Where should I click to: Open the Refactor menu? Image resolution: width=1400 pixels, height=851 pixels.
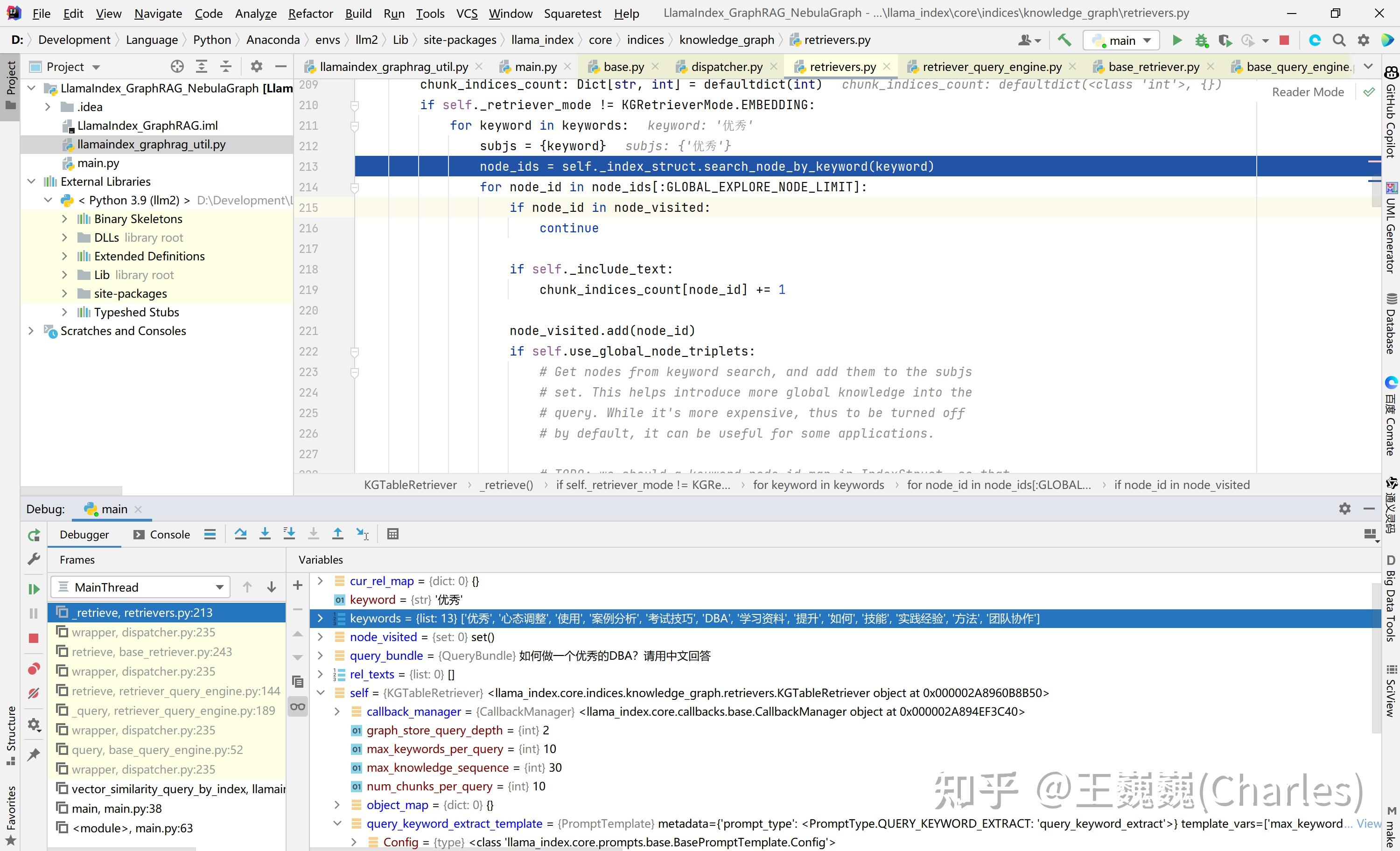pyautogui.click(x=310, y=13)
